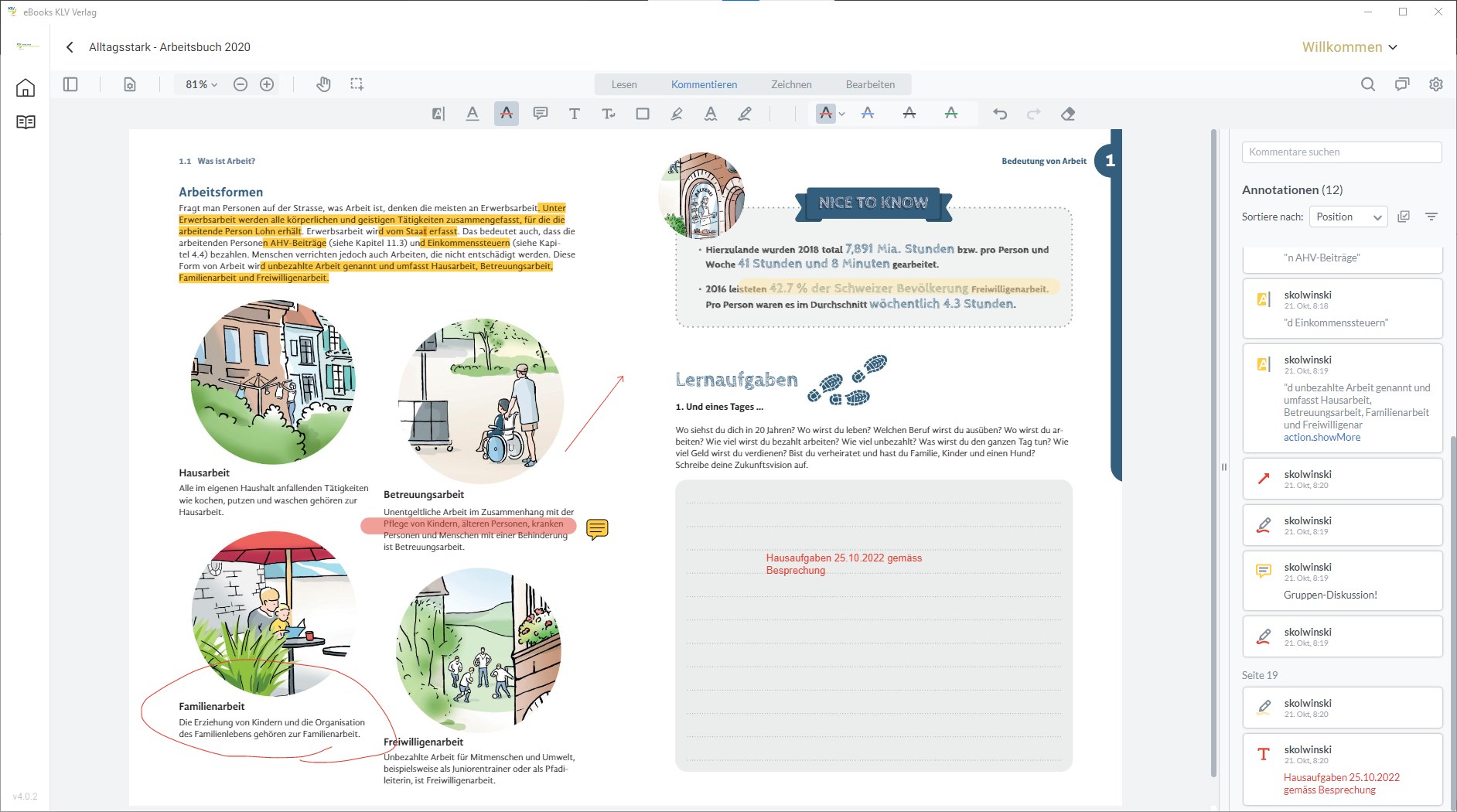Click the 1.1 Was ist Arbeit? header
The image size is (1457, 812).
[x=217, y=161]
